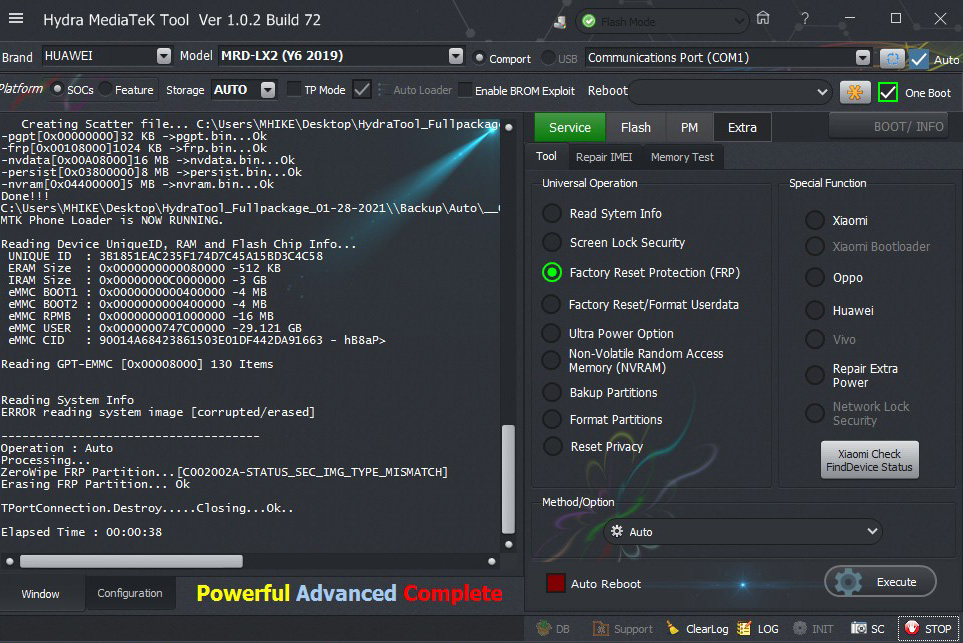The image size is (963, 643).
Task: Click the log's horizontal scrollbar thumb
Action: (x=131, y=561)
